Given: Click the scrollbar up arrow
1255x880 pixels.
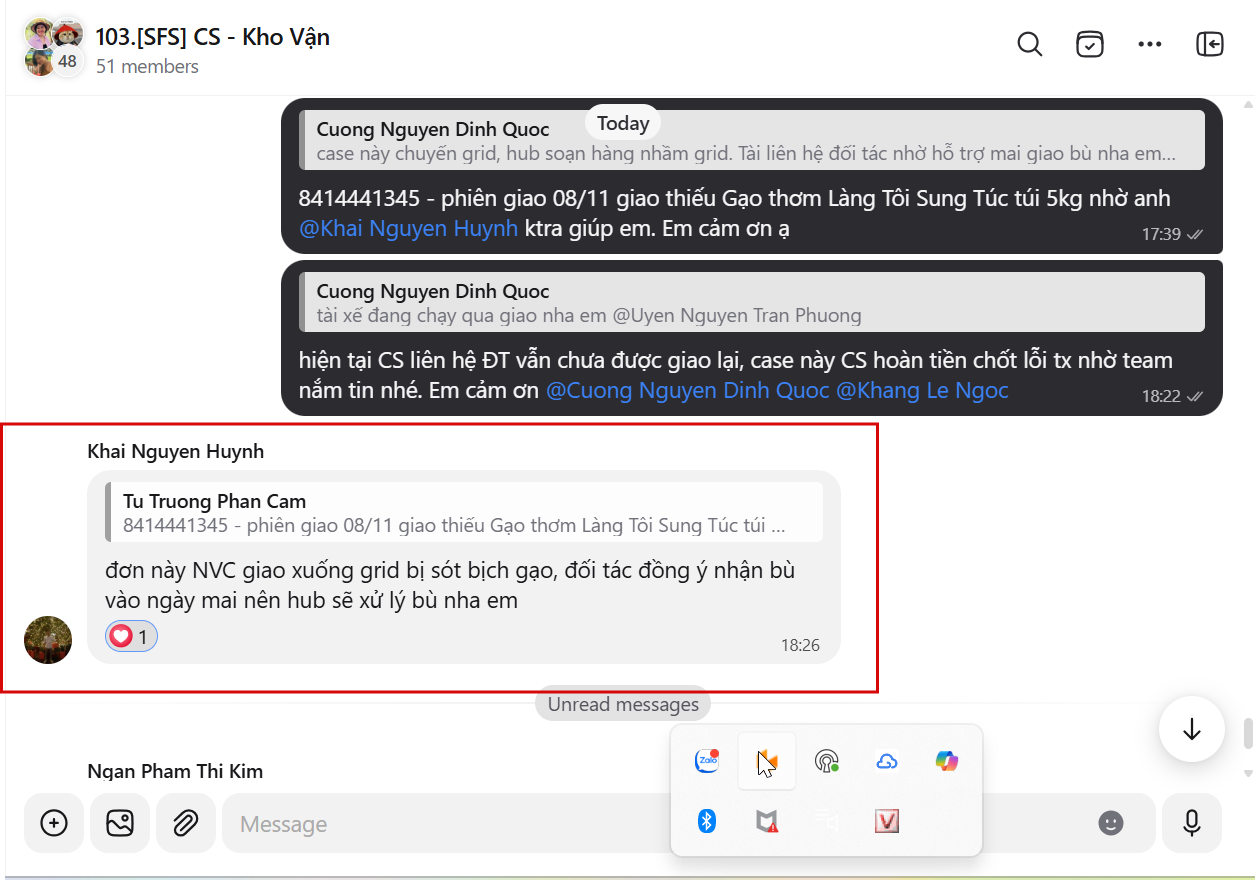Looking at the screenshot, I should point(1247,103).
